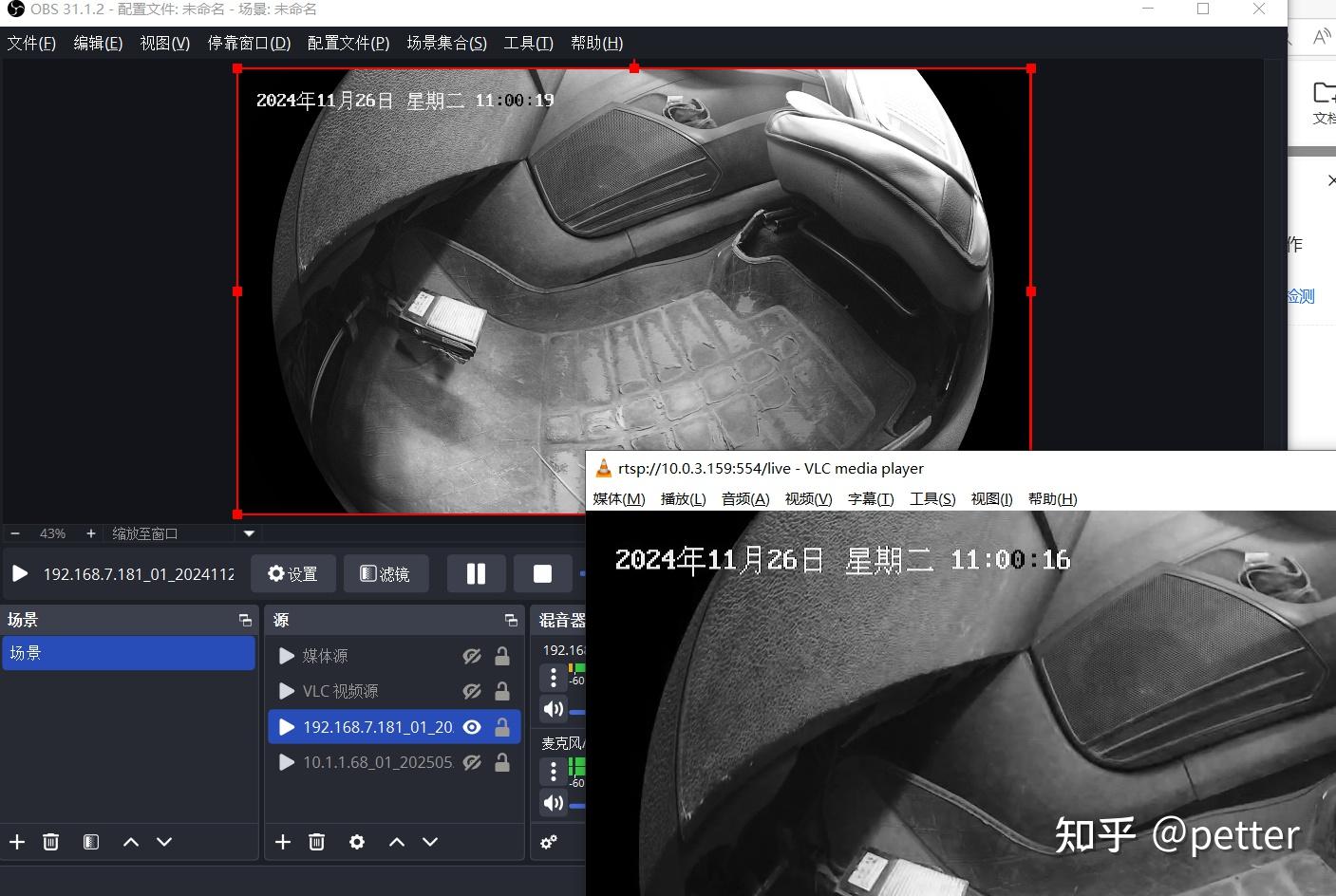Hide the visible 192.168.7.181 source
1336x896 pixels.
pos(472,727)
